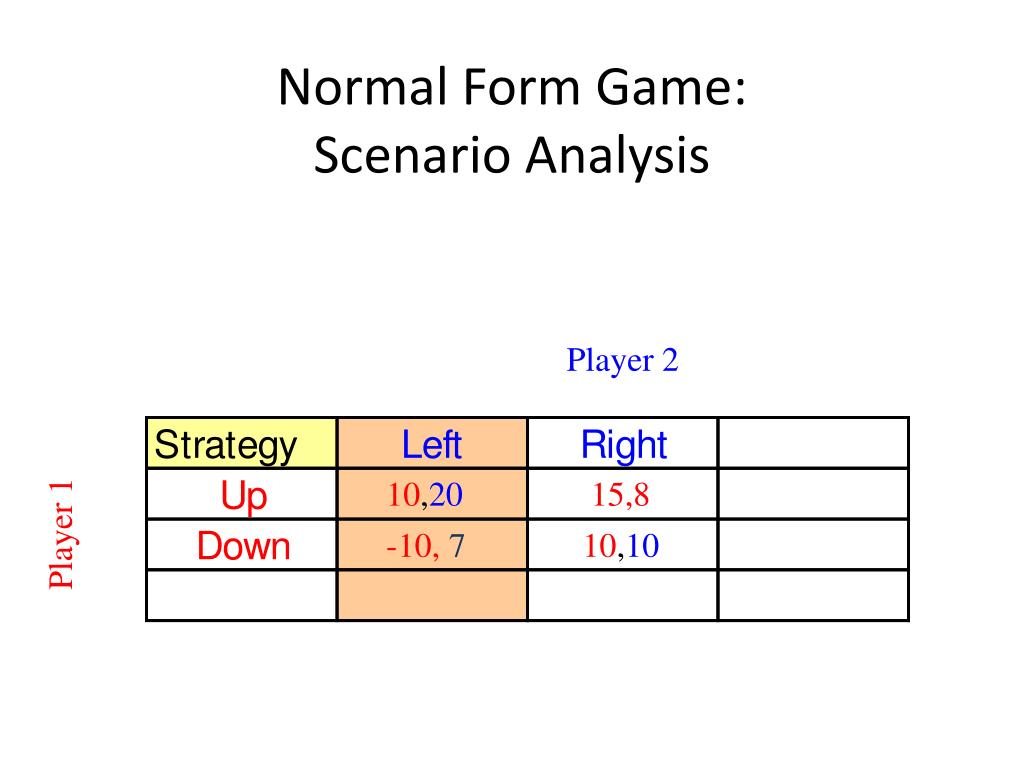Click the empty cell below Down
Viewport: 1024px width, 768px height.
[x=242, y=595]
